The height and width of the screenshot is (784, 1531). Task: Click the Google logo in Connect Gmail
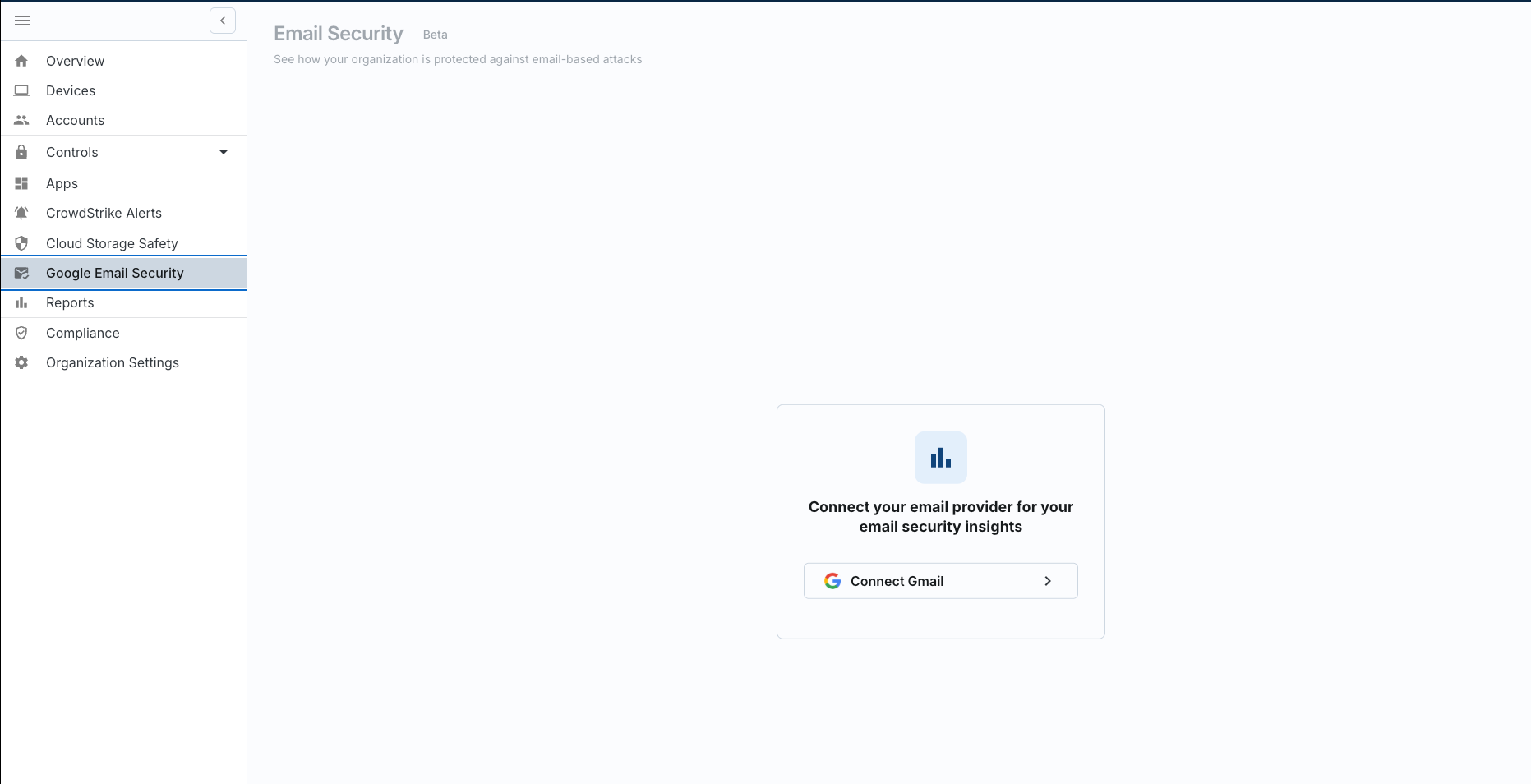pos(832,581)
